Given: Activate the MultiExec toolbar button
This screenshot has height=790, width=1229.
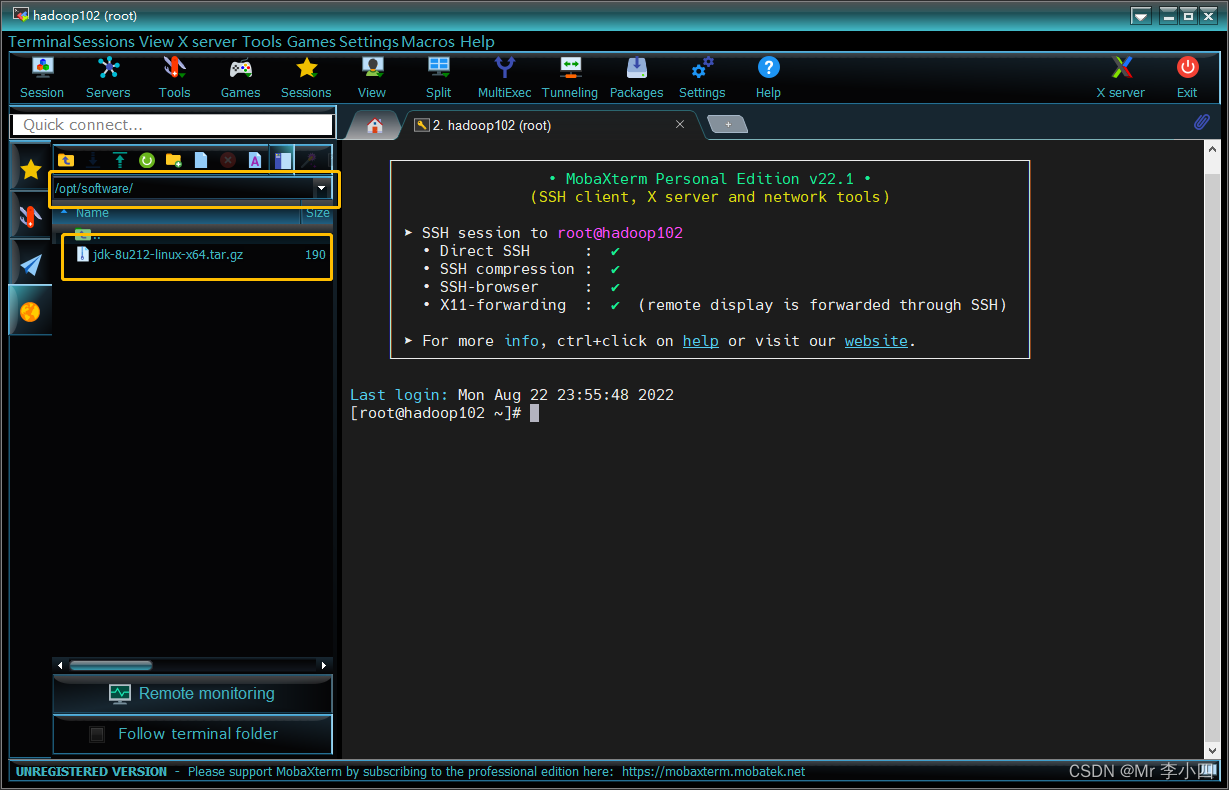Looking at the screenshot, I should (505, 78).
